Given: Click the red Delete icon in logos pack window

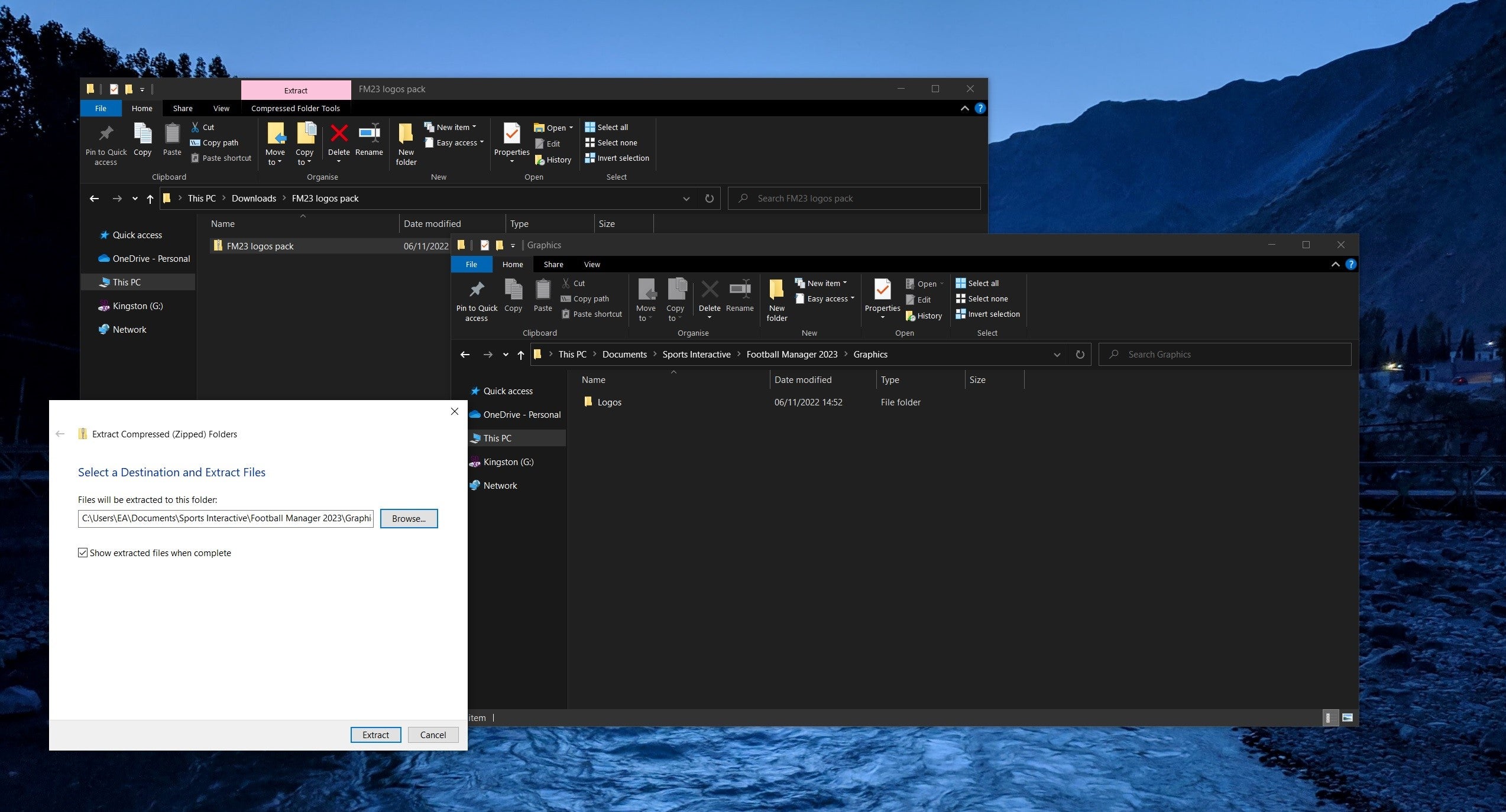Looking at the screenshot, I should coord(339,134).
